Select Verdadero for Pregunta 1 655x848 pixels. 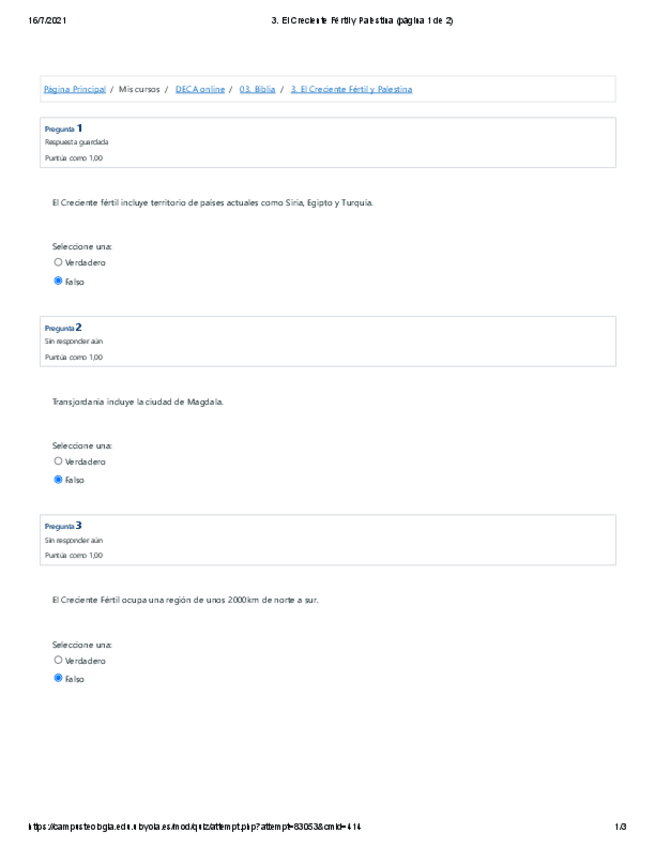[x=58, y=263]
